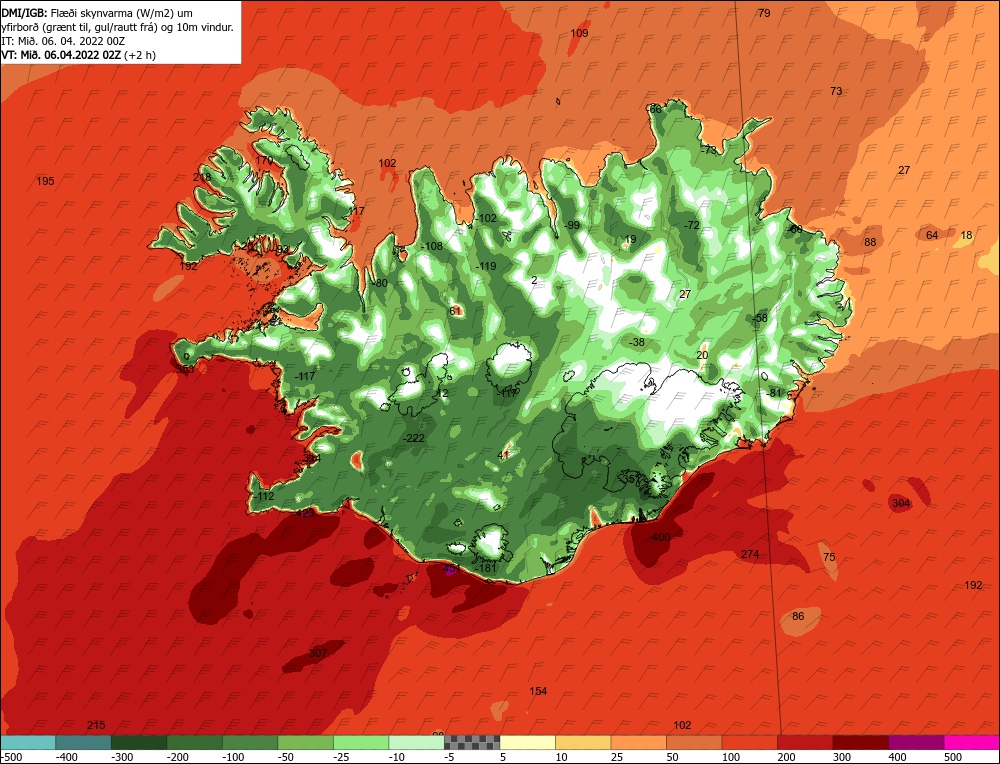Pick pale yellow swatch between 5 and 10
Screen dimensions: 1000x764
point(527,742)
